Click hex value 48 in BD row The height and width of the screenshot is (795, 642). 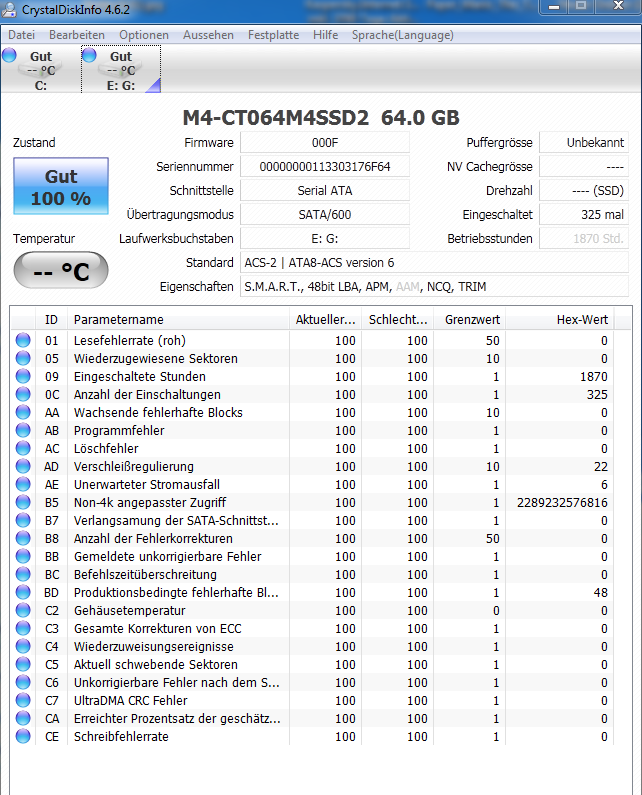(x=601, y=592)
